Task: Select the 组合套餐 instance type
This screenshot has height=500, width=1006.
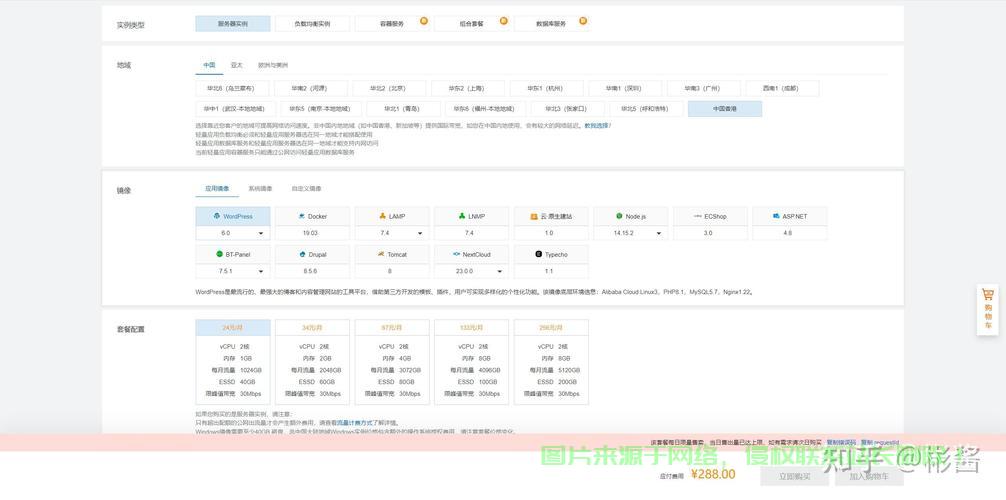Action: (x=472, y=24)
